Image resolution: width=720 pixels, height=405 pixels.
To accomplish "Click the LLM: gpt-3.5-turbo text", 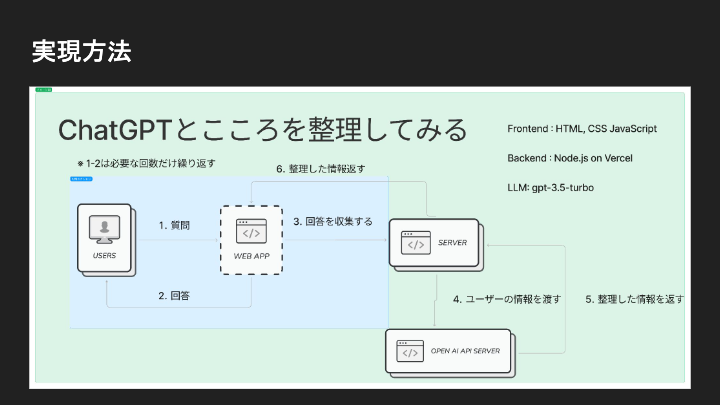I will [x=550, y=188].
